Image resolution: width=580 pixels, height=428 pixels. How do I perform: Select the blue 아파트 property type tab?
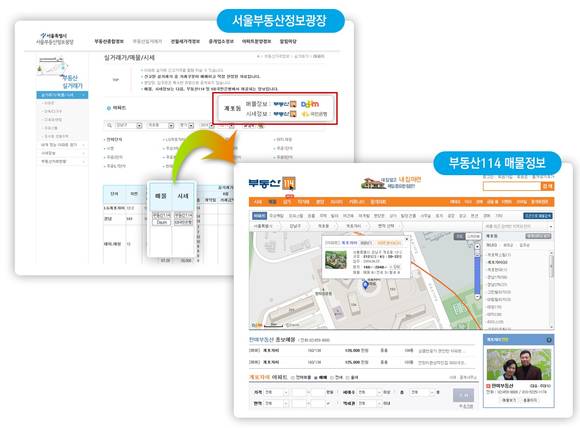pyautogui.click(x=259, y=216)
